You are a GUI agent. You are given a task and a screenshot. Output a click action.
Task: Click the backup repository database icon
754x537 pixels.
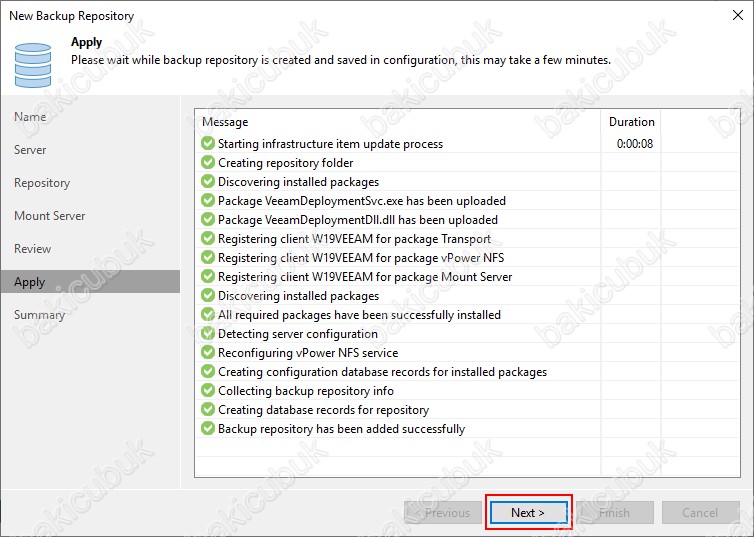point(33,65)
